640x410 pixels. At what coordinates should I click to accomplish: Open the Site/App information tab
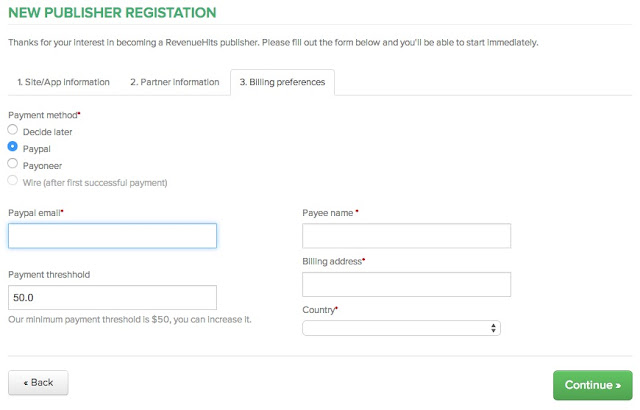(63, 82)
